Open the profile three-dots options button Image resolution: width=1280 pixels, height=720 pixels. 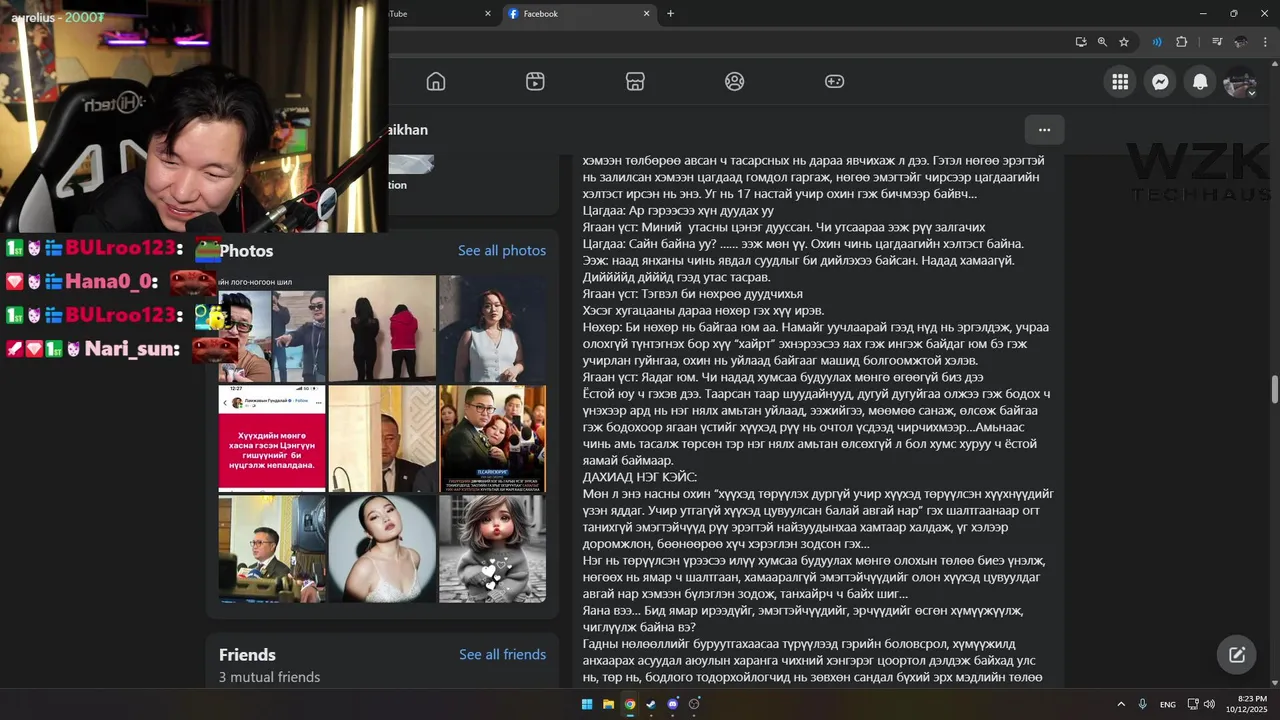click(1044, 130)
